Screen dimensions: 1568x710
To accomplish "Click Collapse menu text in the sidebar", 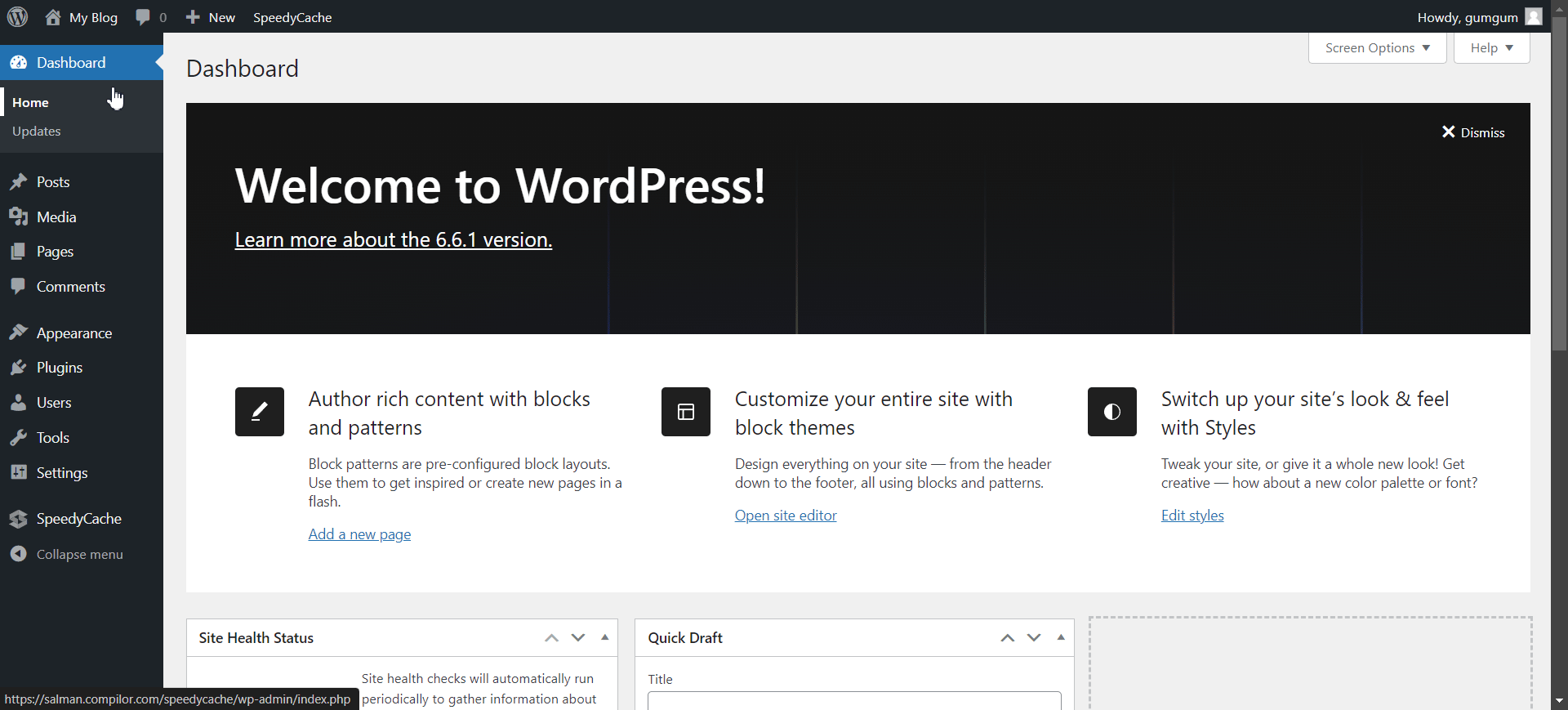I will pos(80,554).
